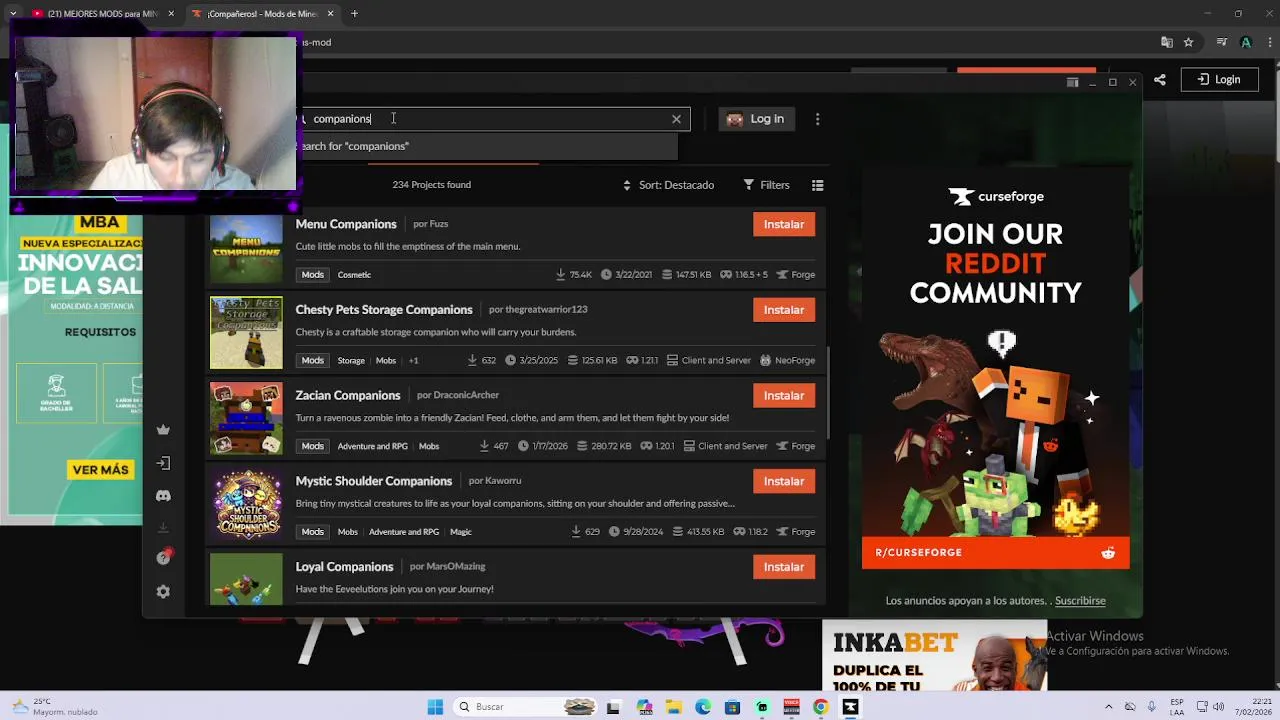Click the Windows taskbar Buscar search box
The width and height of the screenshot is (1280, 720).
point(525,707)
